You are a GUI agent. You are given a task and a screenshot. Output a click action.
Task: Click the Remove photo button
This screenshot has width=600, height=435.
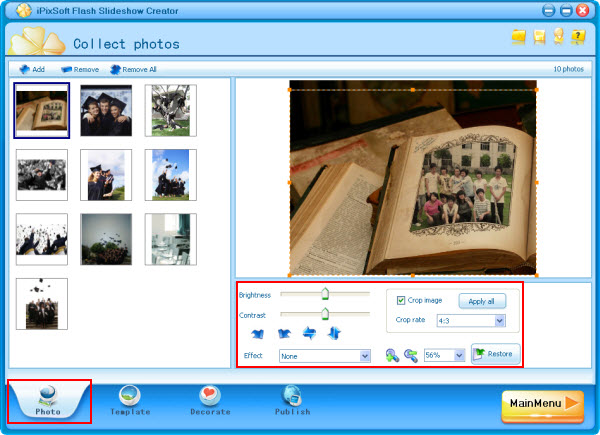[80, 69]
